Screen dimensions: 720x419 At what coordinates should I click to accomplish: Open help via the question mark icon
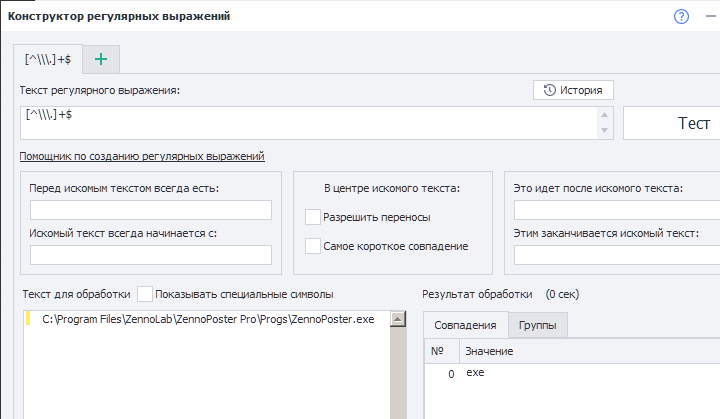[682, 16]
